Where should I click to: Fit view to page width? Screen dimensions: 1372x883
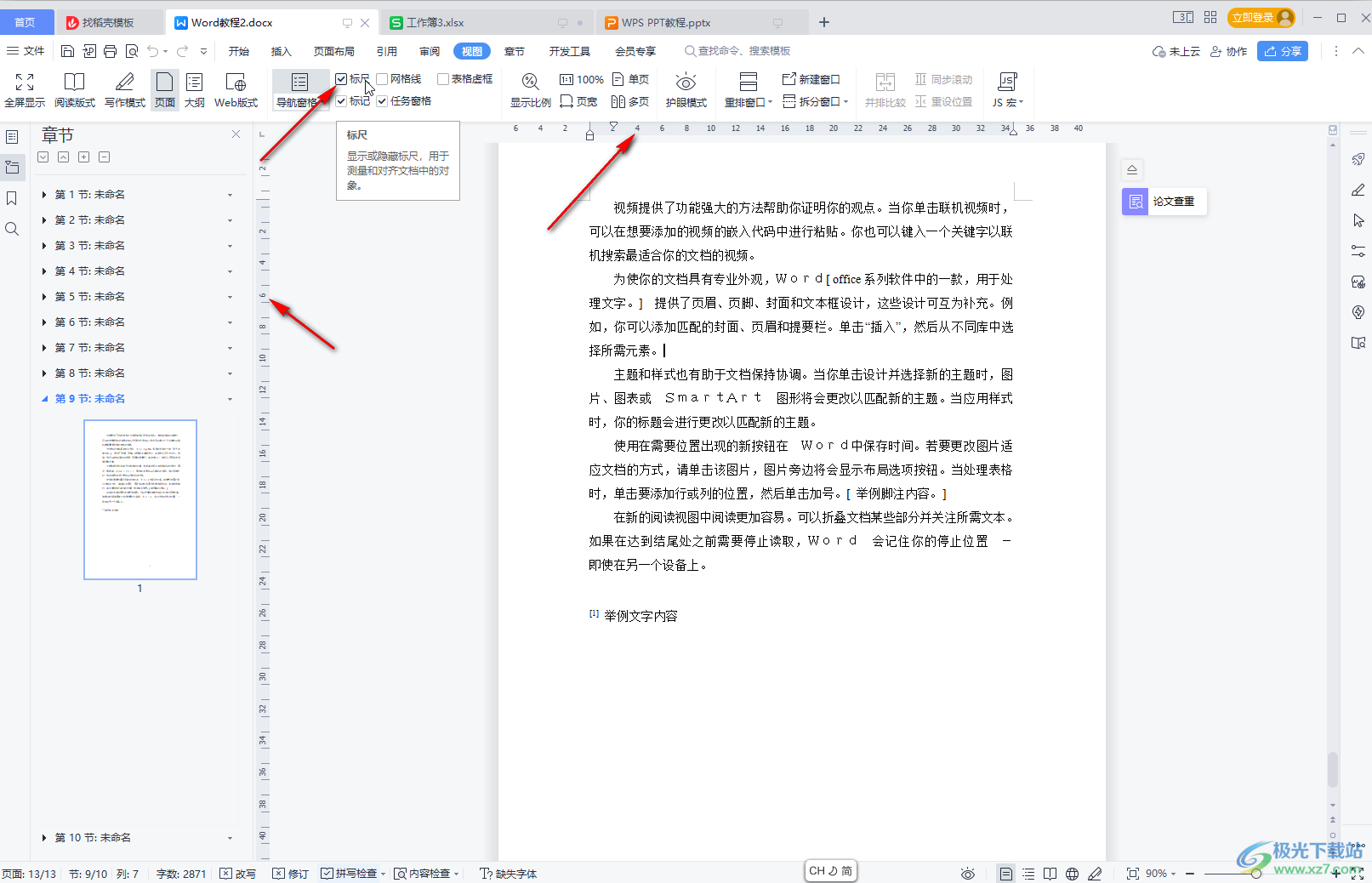pyautogui.click(x=578, y=101)
